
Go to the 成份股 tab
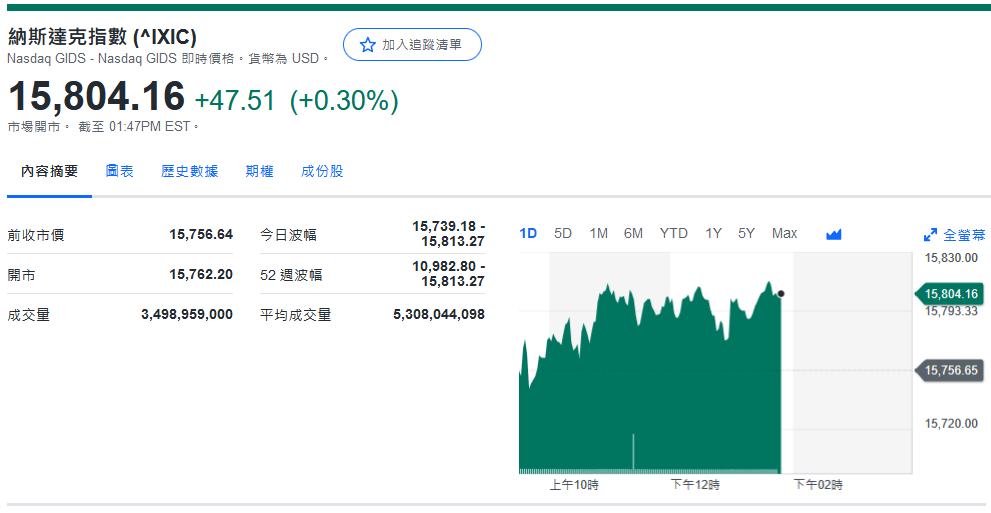click(322, 171)
